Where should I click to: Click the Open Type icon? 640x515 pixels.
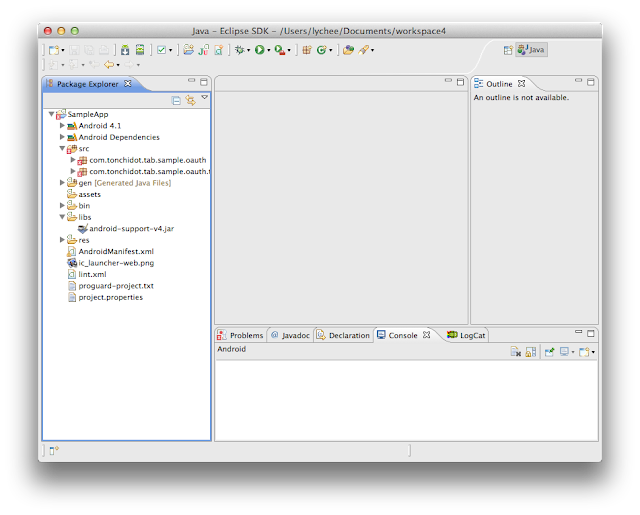click(348, 50)
